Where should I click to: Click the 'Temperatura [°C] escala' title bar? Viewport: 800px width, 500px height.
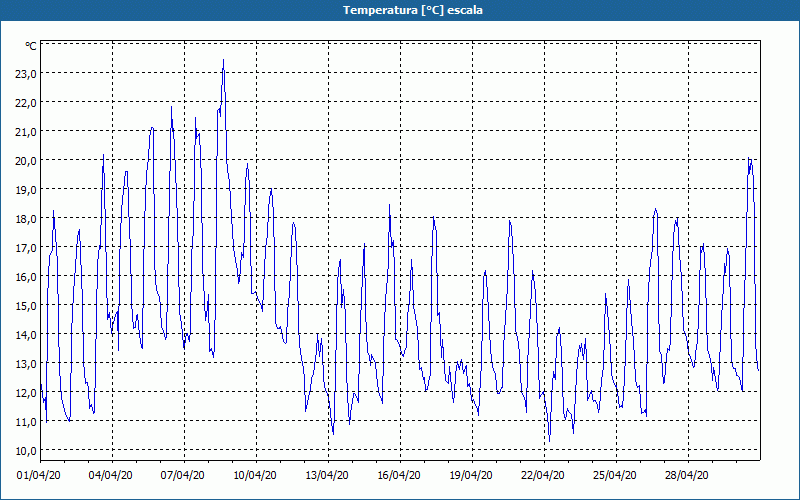click(400, 10)
